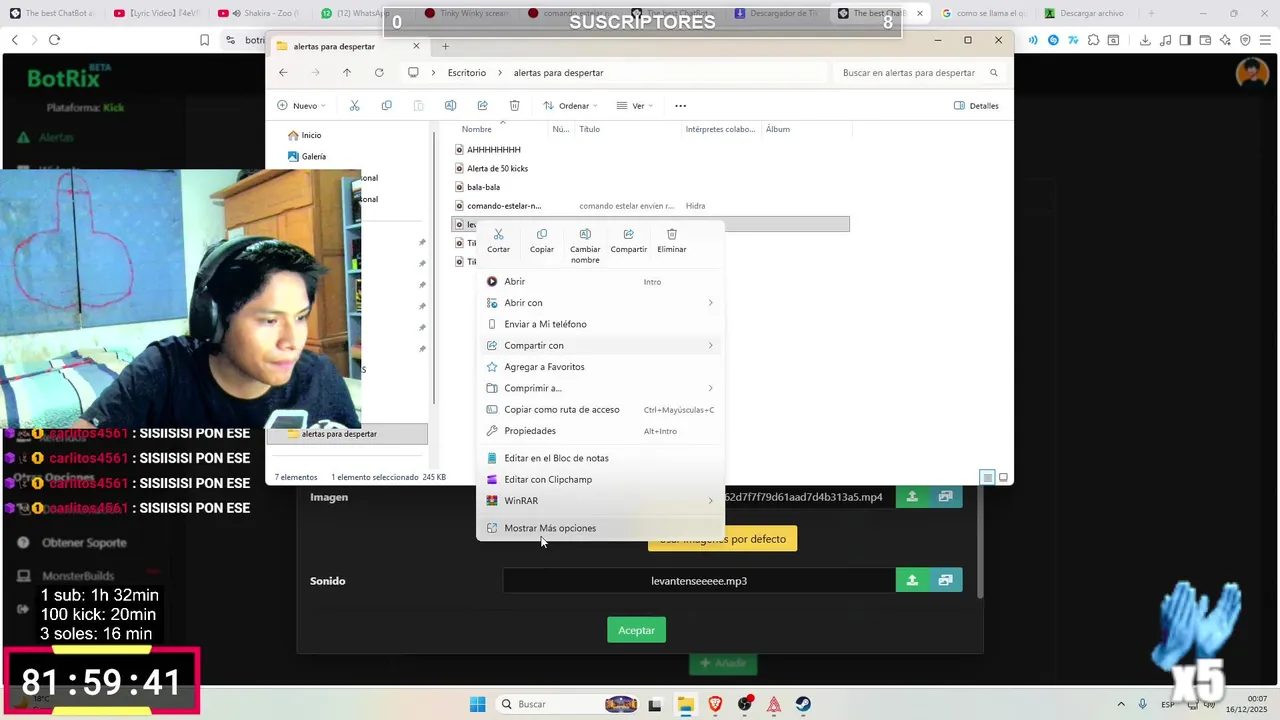Expand the Compartir con submenu
1280x720 pixels.
(x=600, y=345)
